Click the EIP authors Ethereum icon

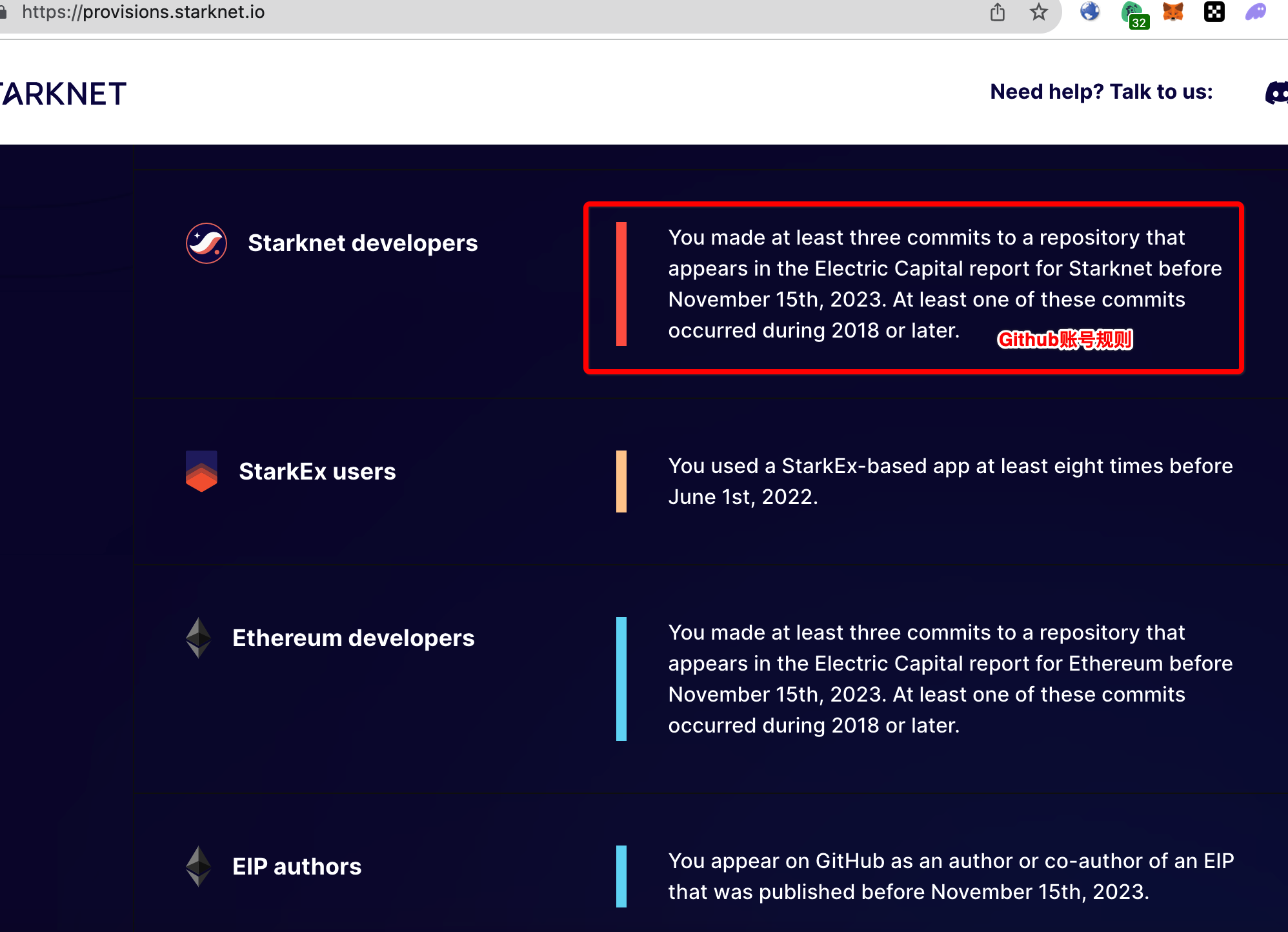pyautogui.click(x=198, y=866)
